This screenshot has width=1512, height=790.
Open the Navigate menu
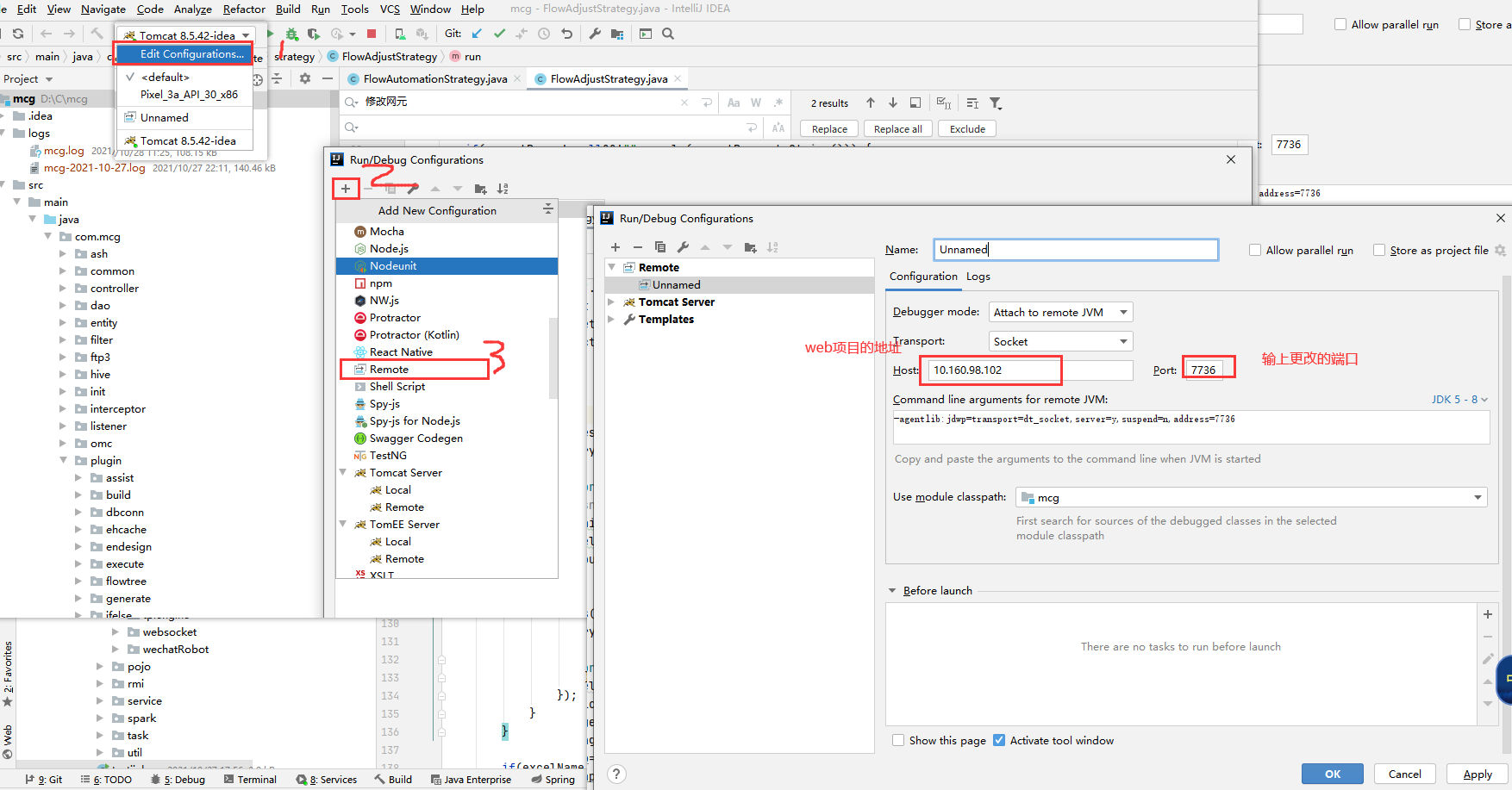tap(103, 9)
